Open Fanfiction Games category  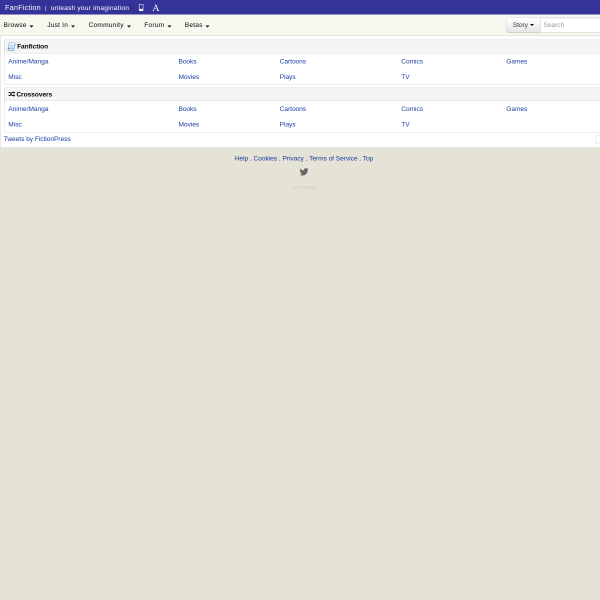[x=517, y=62]
